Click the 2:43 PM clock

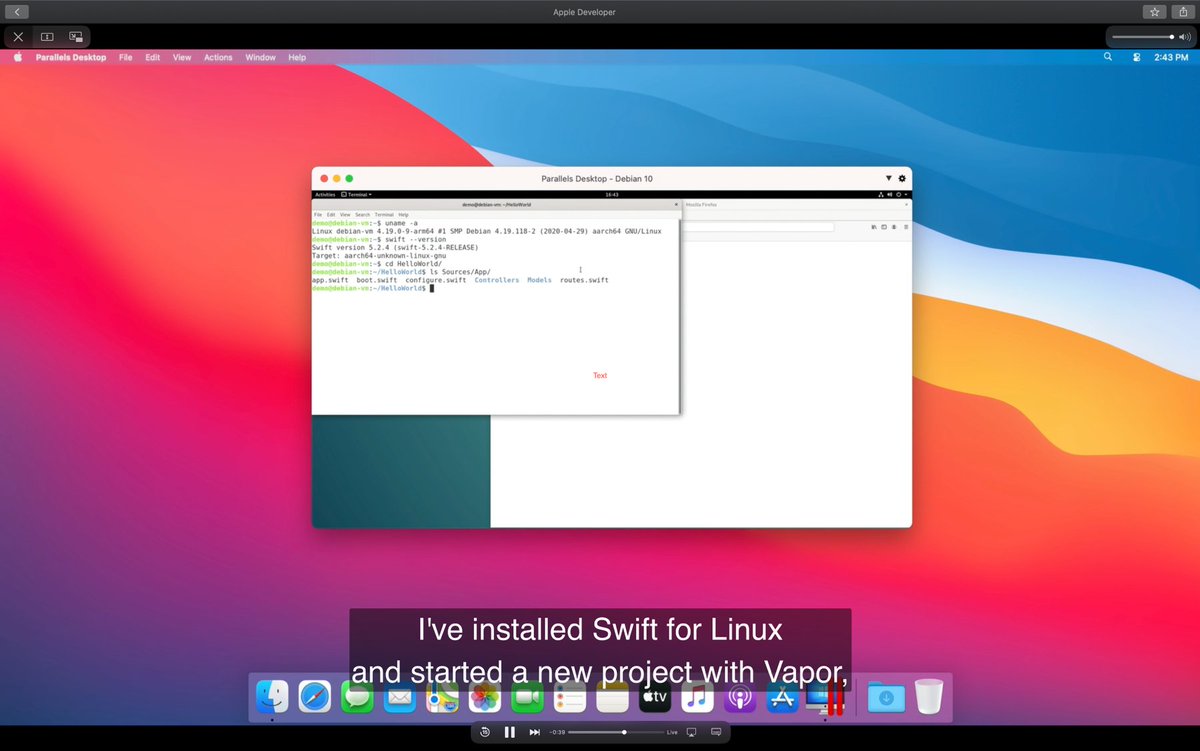coord(1171,57)
